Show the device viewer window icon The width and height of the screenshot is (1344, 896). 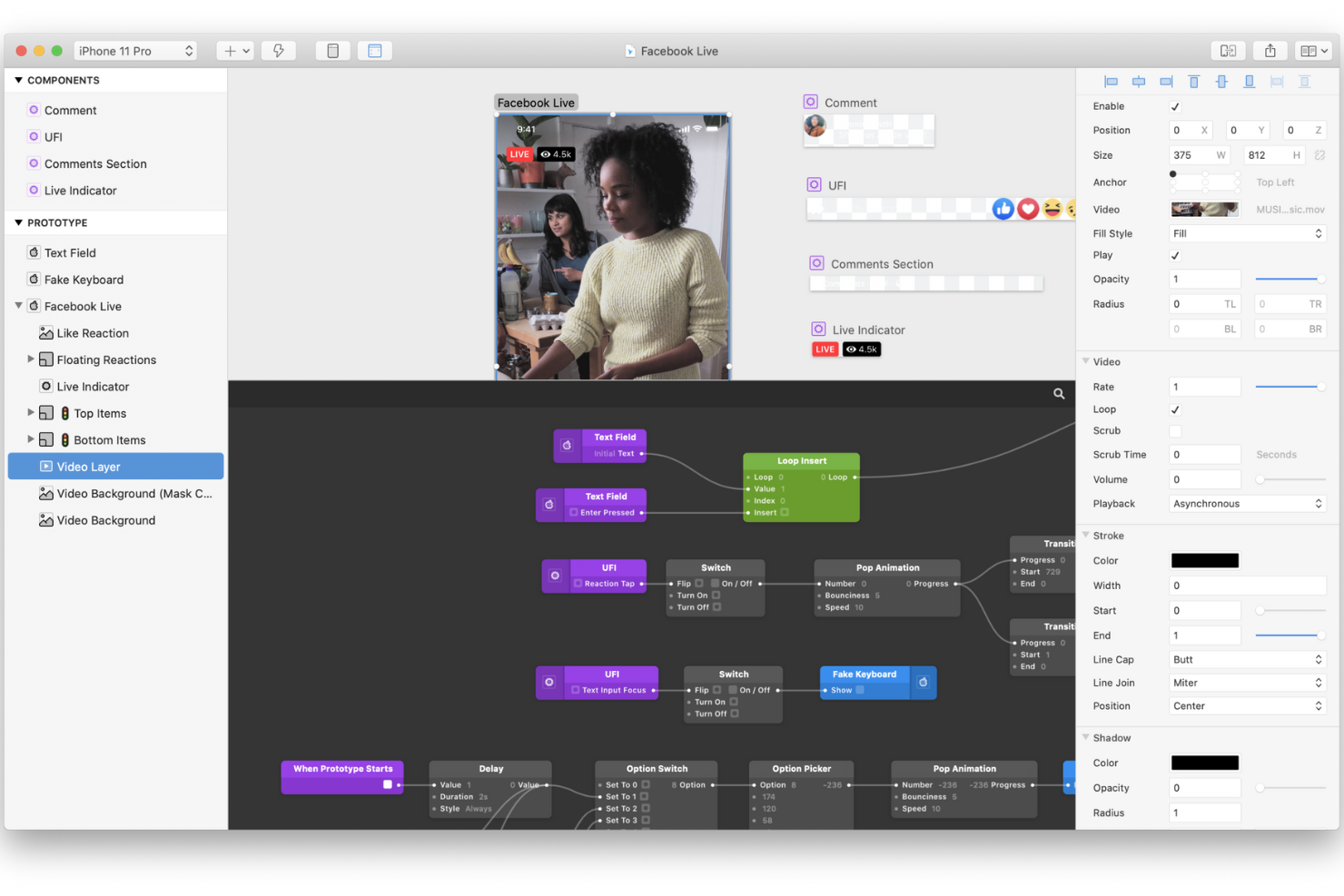[332, 51]
